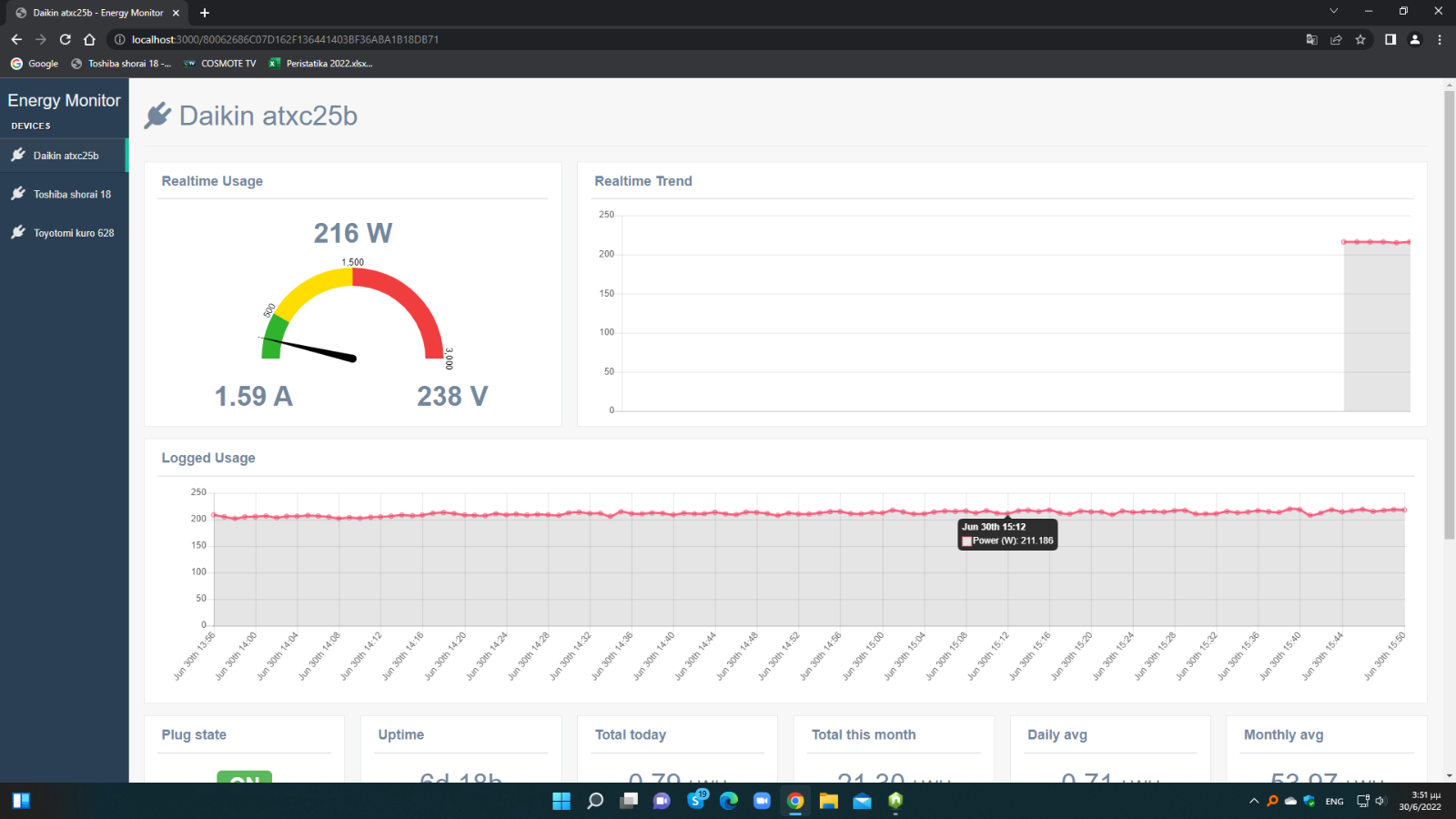Open the browser side panel
Screen dimensions: 1456x819
(x=1390, y=39)
